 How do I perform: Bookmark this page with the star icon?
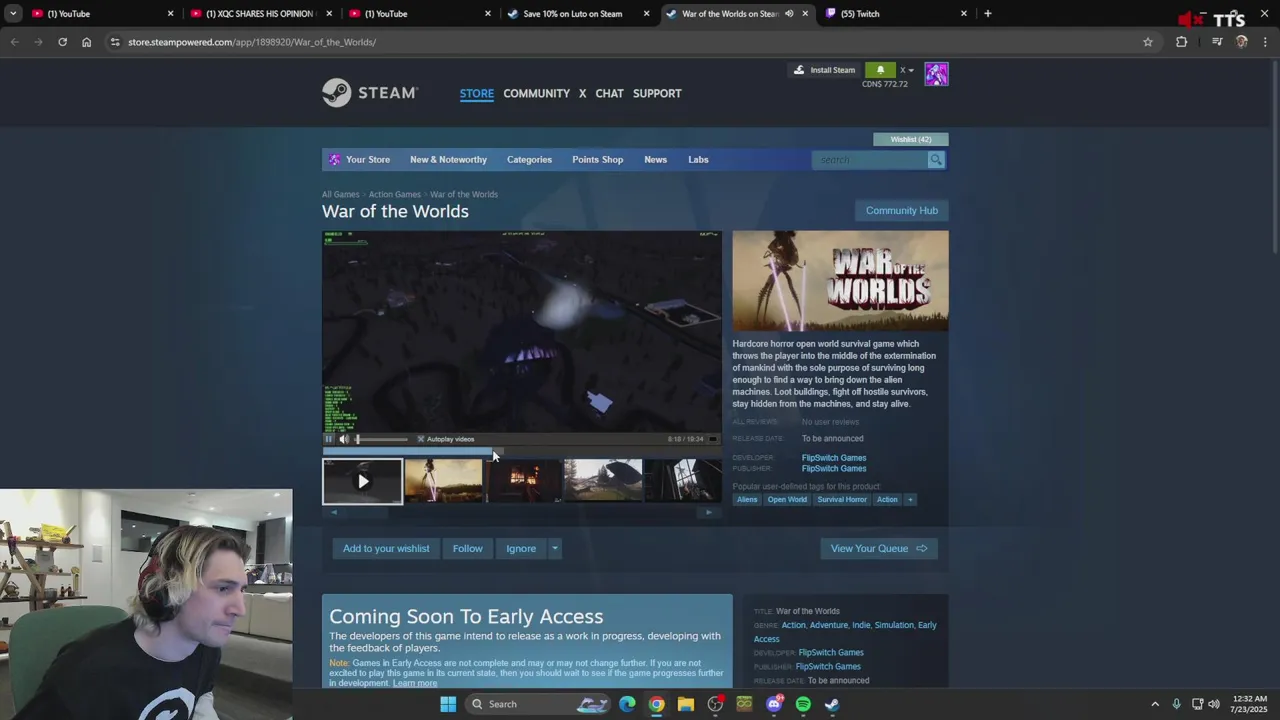(x=1148, y=42)
